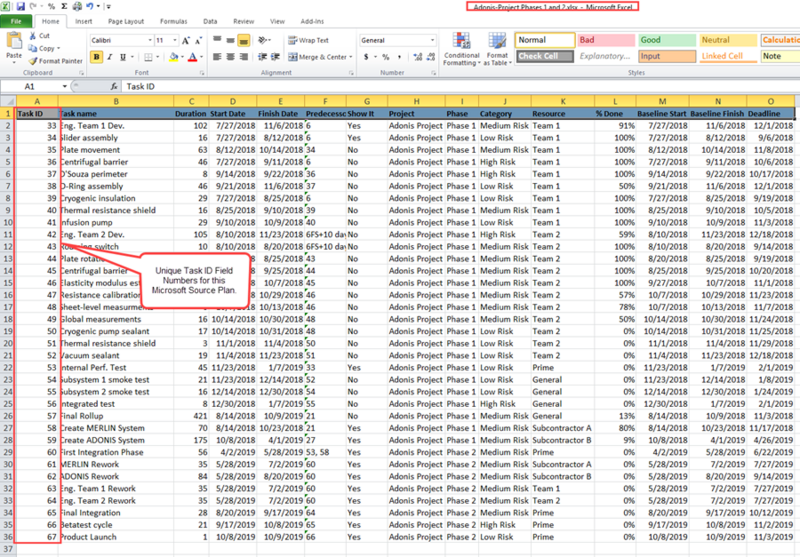The image size is (800, 557).
Task: Click the Insert Function fx icon
Action: (114, 87)
